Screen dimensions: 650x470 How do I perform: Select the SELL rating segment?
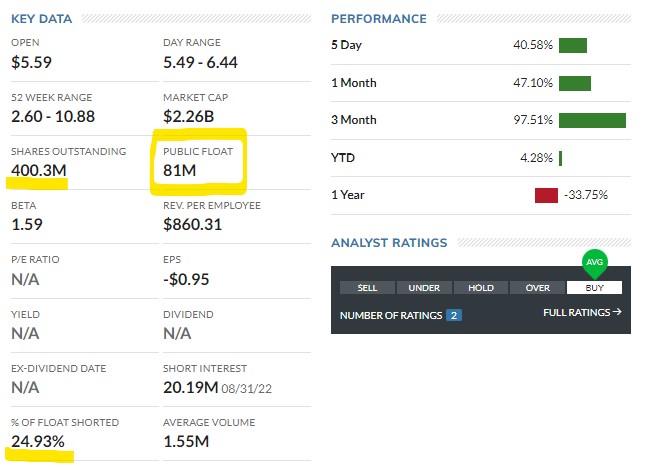(x=367, y=288)
